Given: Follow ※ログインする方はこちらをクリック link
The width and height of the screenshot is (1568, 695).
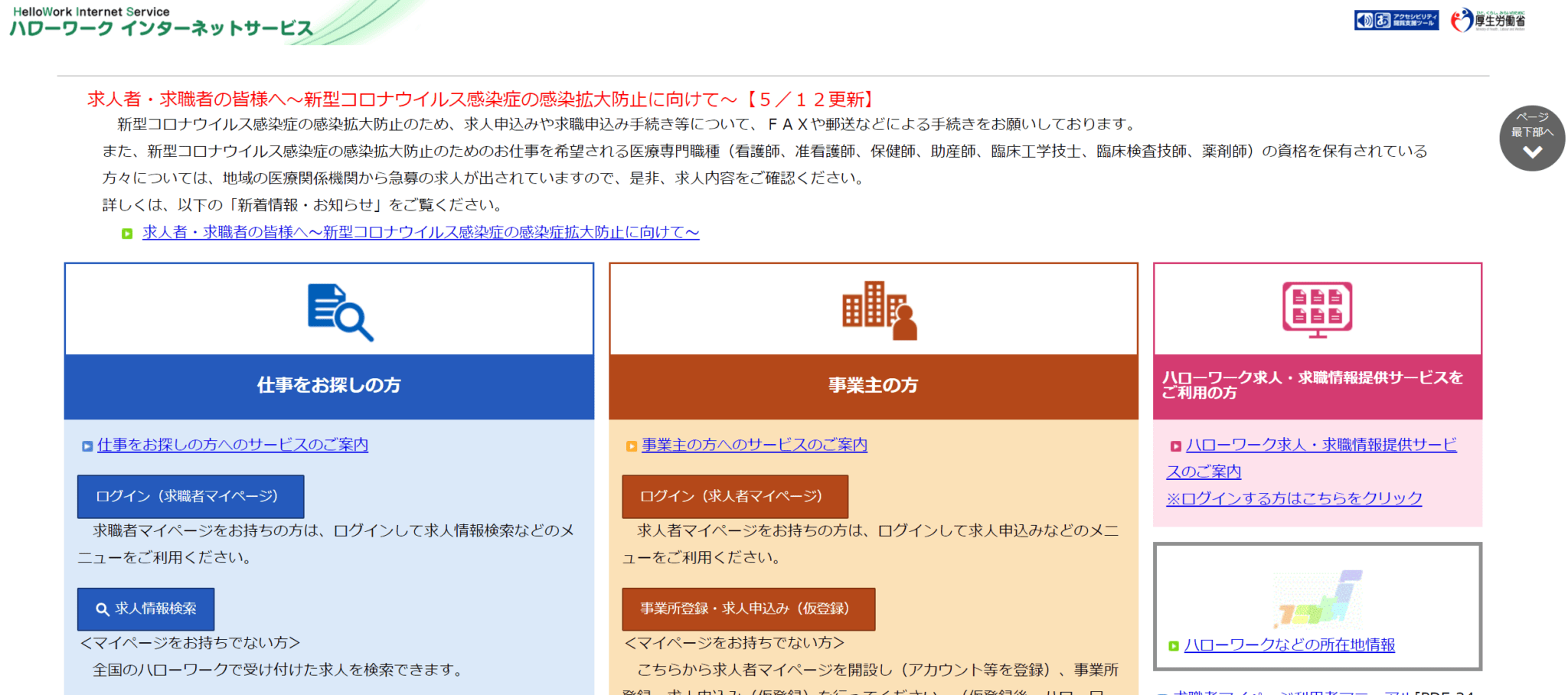Looking at the screenshot, I should coord(1293,499).
